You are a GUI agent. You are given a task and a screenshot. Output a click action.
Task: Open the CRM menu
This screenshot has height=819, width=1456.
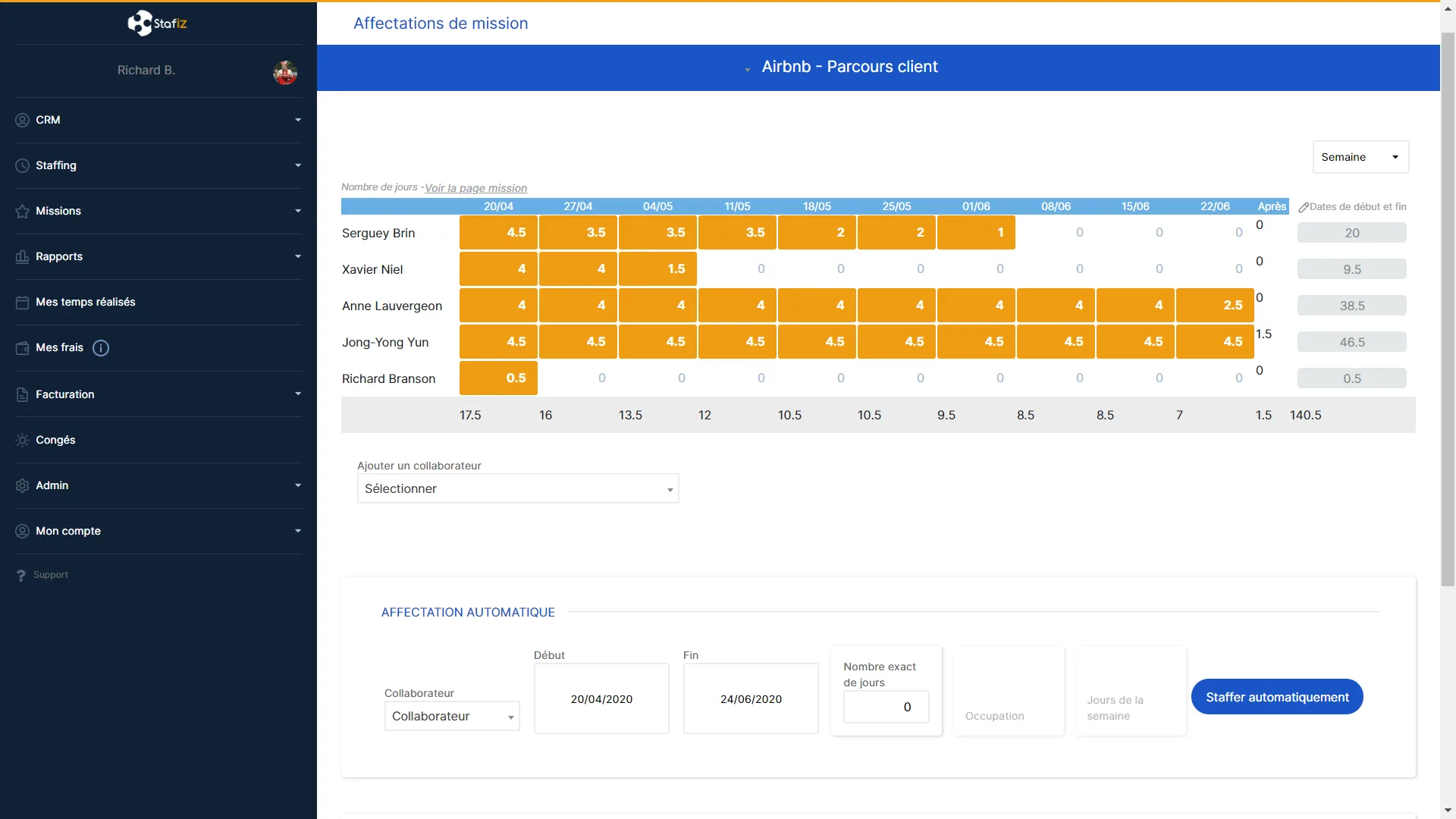point(158,120)
